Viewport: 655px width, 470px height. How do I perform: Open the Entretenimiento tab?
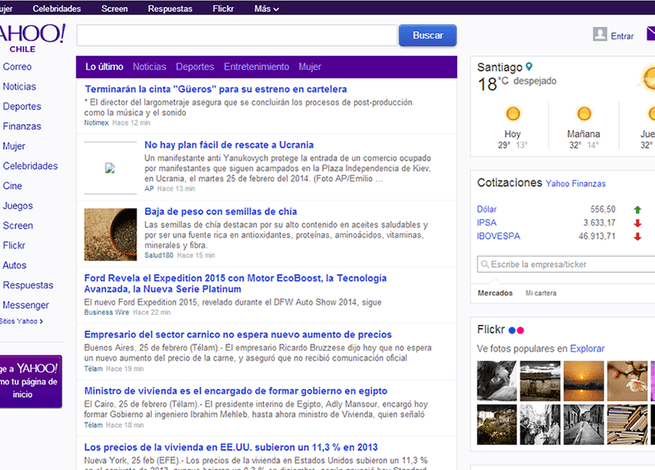tap(256, 67)
